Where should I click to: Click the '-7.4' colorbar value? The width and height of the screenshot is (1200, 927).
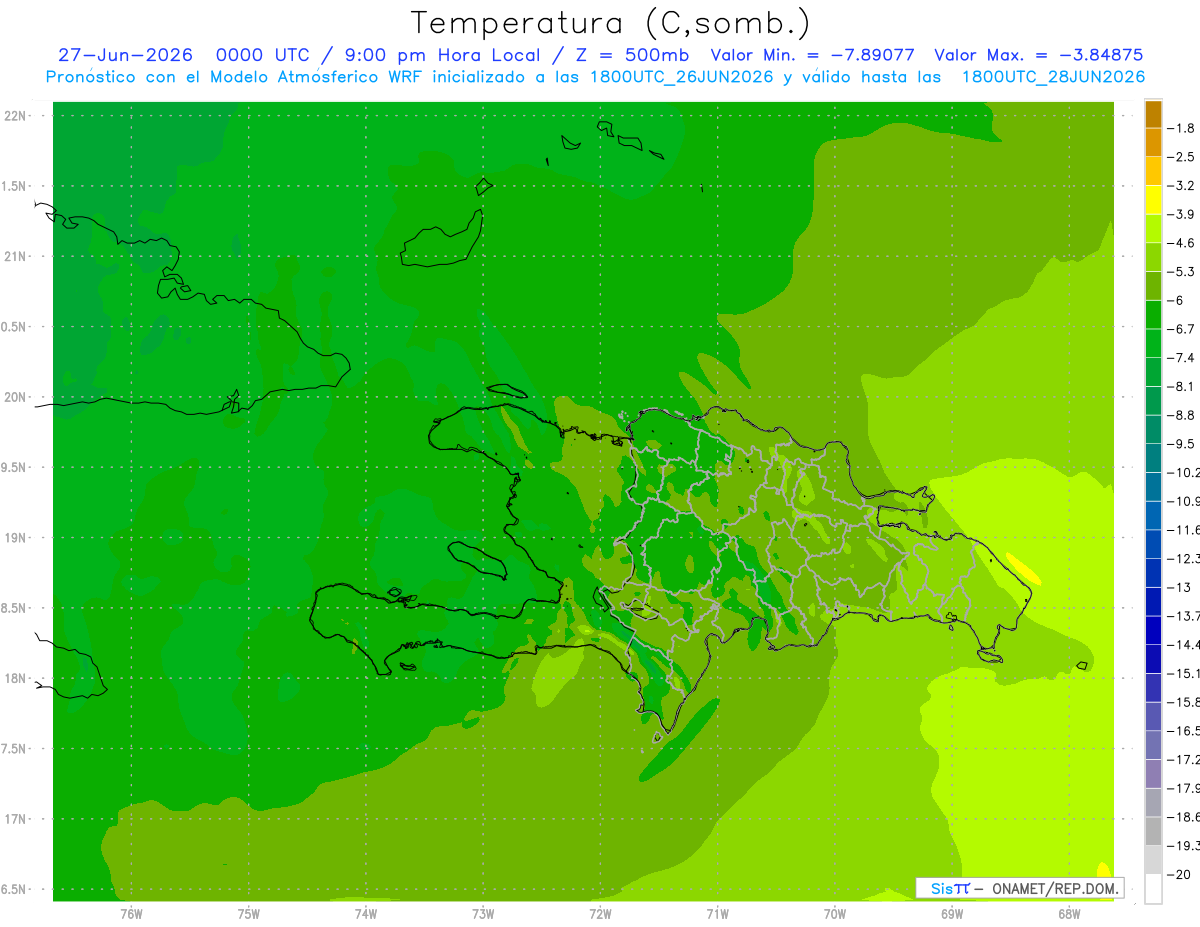(1182, 358)
